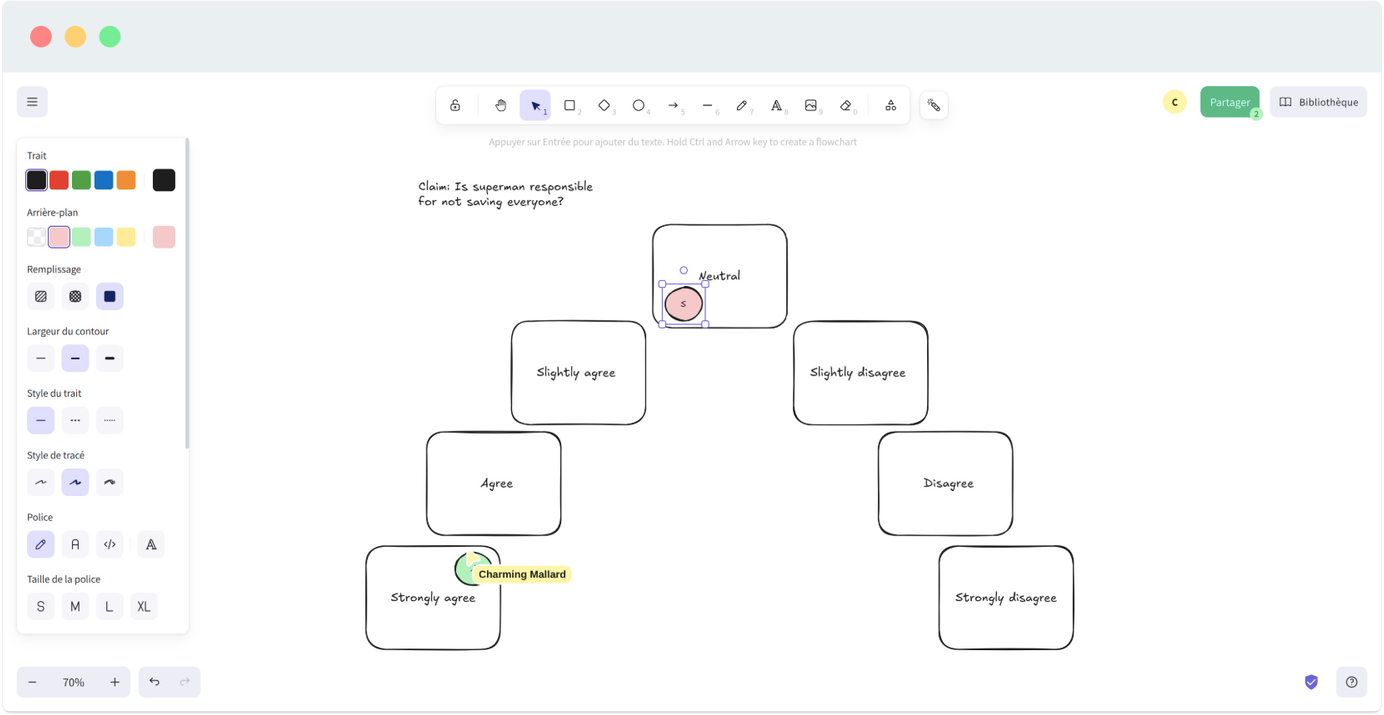
Task: Set the dashed stroke style
Action: coord(75,420)
